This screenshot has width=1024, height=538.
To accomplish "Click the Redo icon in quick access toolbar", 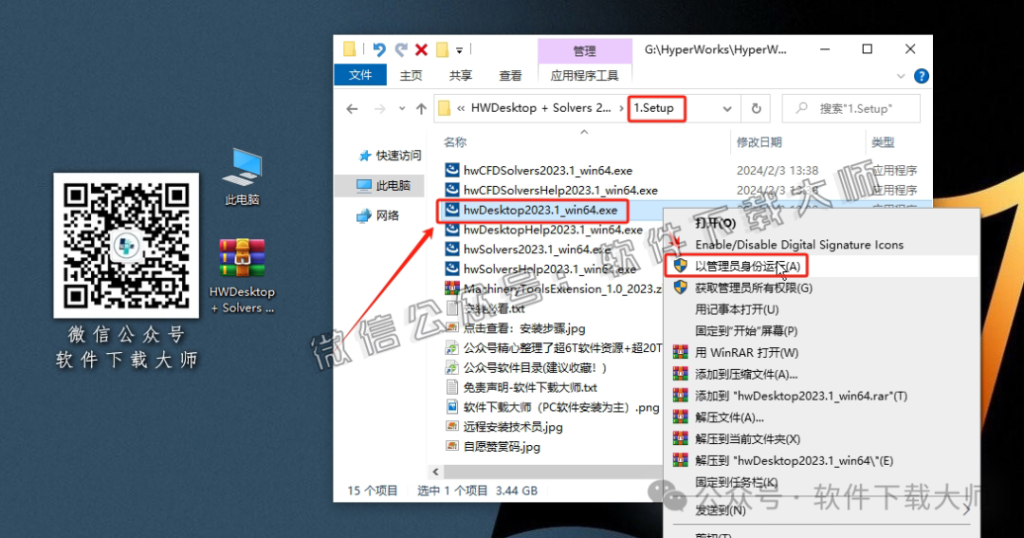I will (401, 49).
